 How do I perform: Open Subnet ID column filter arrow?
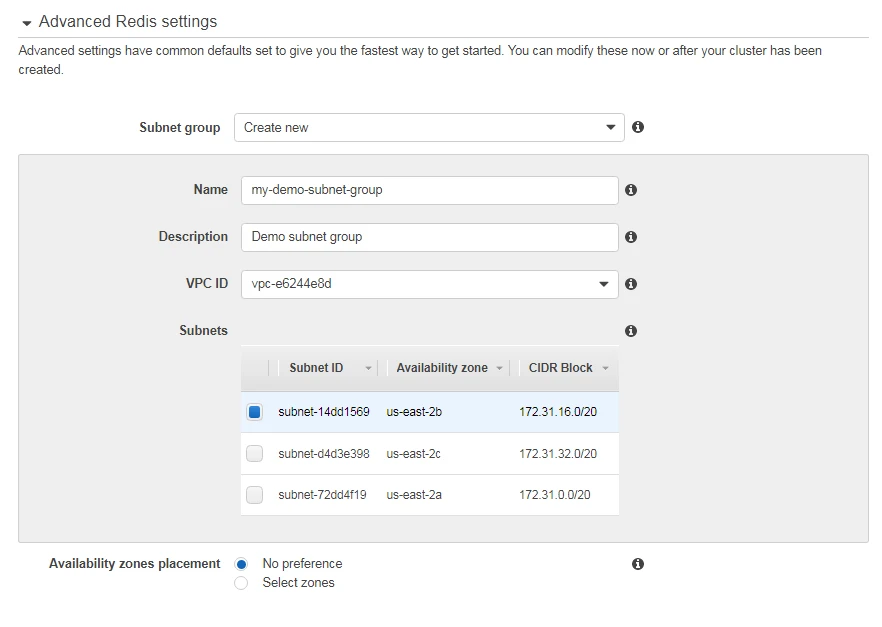(x=368, y=369)
